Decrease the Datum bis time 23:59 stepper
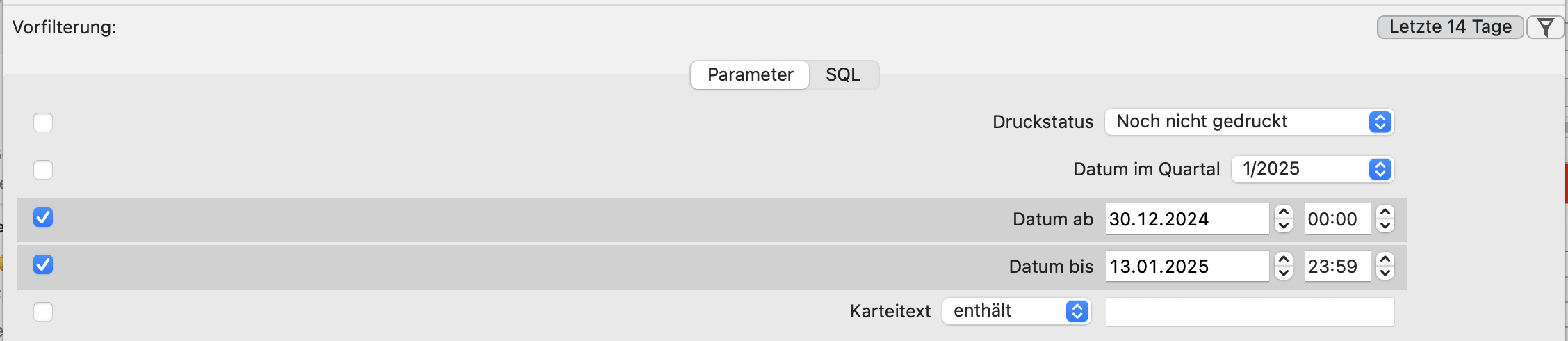 pos(1385,273)
